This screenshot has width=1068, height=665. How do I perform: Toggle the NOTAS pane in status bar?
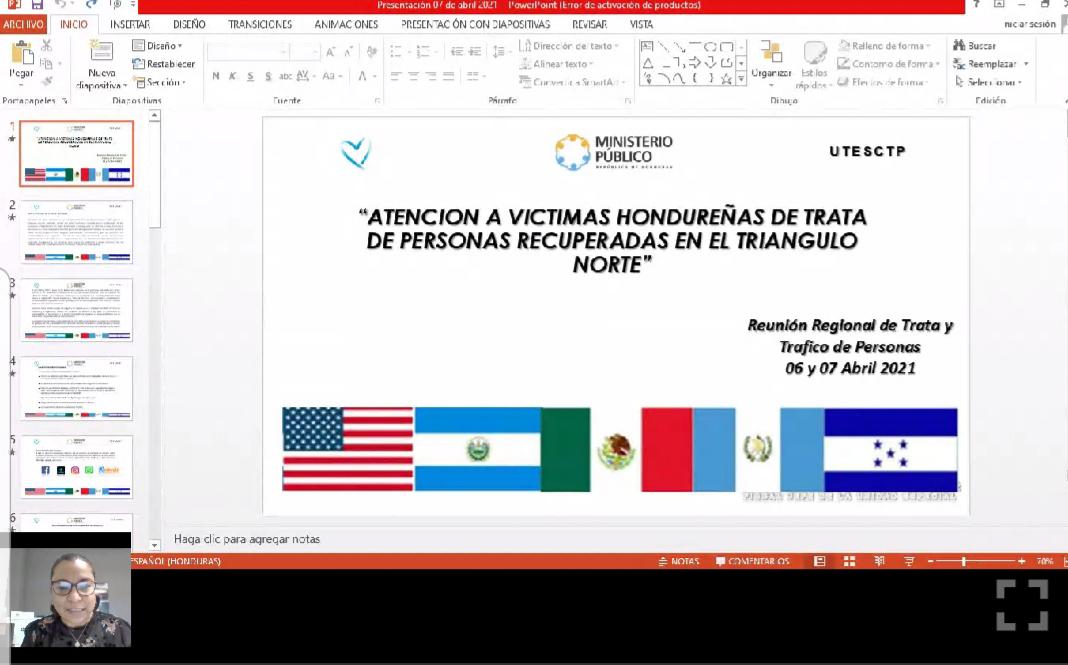tap(678, 561)
